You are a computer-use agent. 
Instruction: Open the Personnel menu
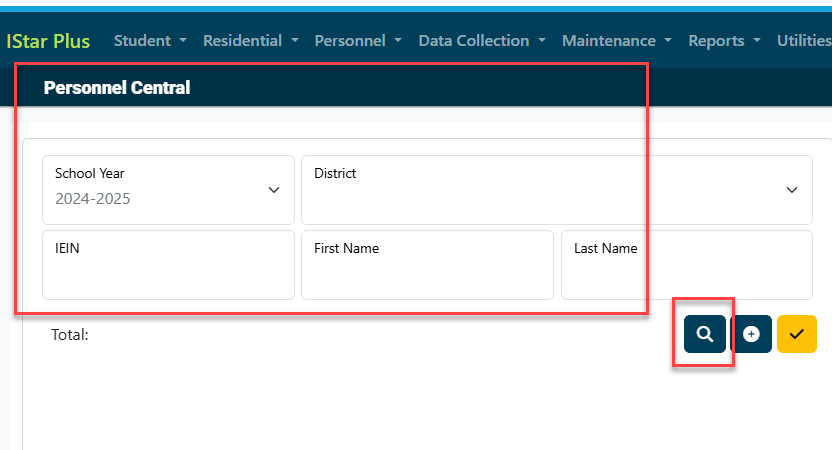coord(358,41)
